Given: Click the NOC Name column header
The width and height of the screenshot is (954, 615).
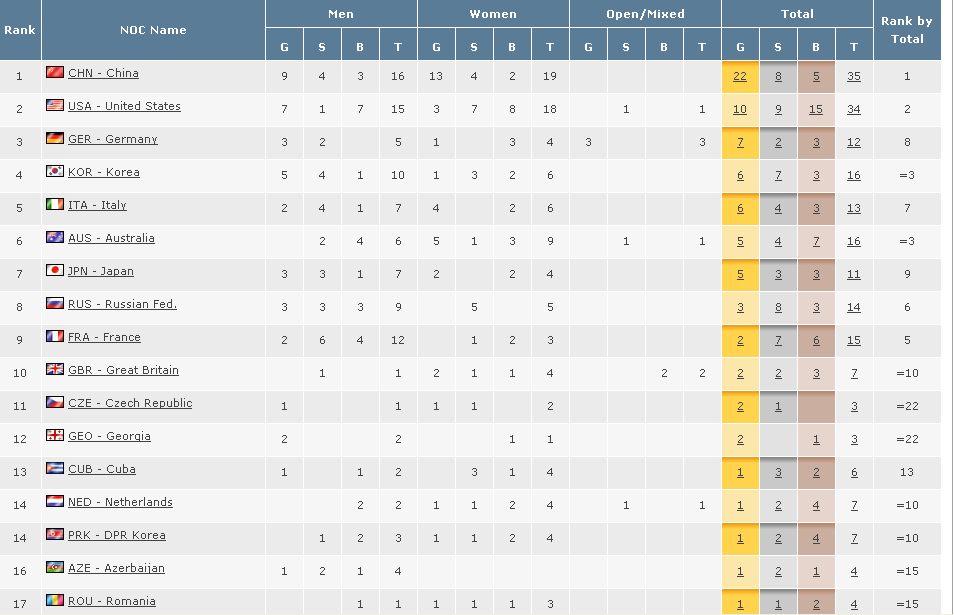Looking at the screenshot, I should point(153,30).
